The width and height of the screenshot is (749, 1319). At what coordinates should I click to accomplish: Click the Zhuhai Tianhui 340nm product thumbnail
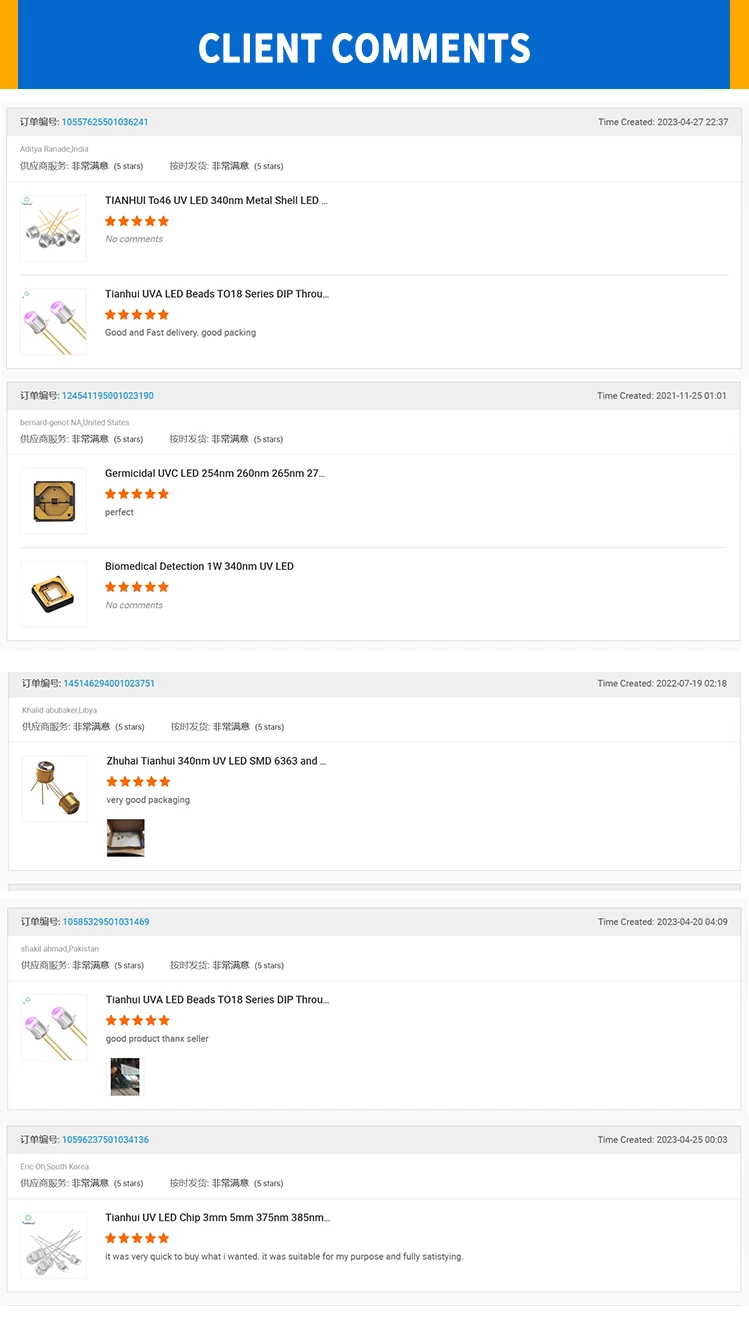tap(55, 789)
